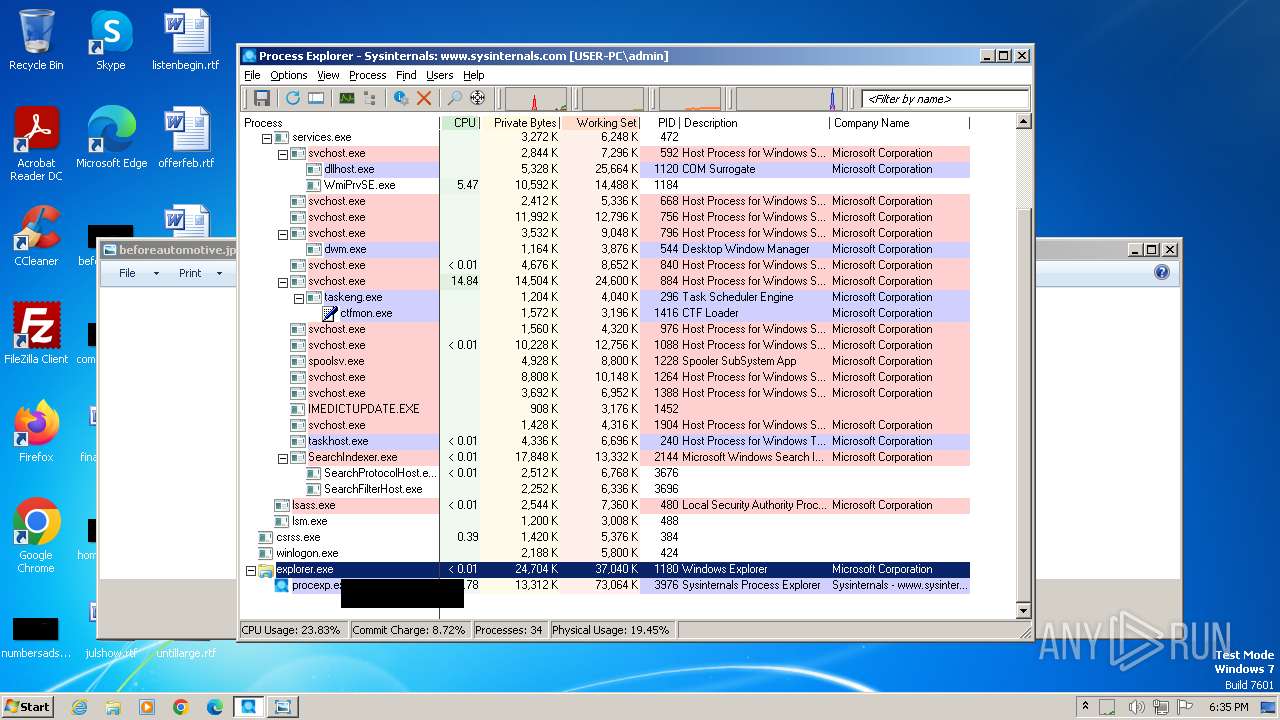Click the Filter by name input field

(x=946, y=99)
